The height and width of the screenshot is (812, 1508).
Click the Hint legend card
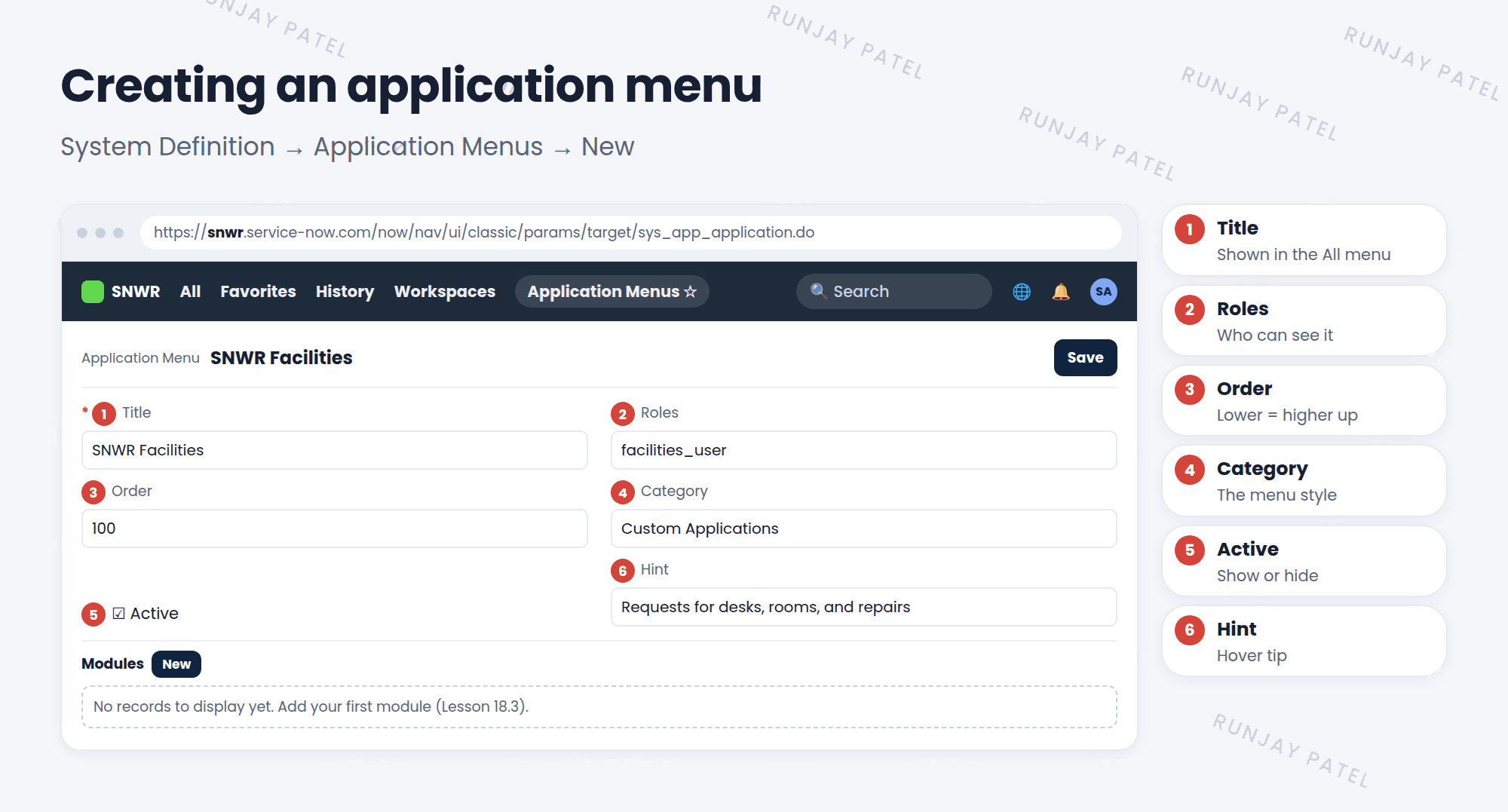1304,641
